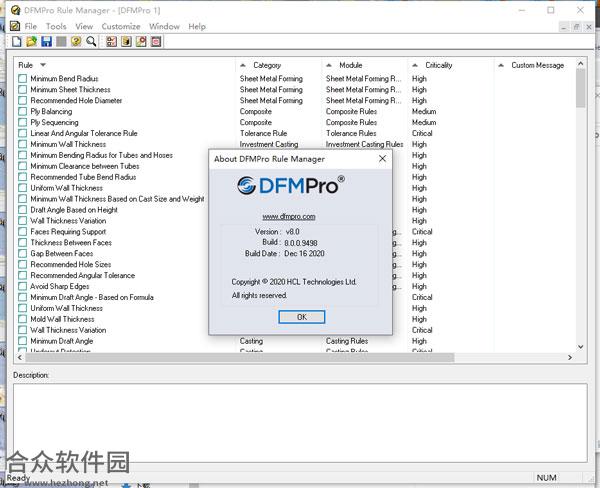Click the horizontal scrollbar thumb in rule list
The height and width of the screenshot is (488, 600).
[x=240, y=357]
